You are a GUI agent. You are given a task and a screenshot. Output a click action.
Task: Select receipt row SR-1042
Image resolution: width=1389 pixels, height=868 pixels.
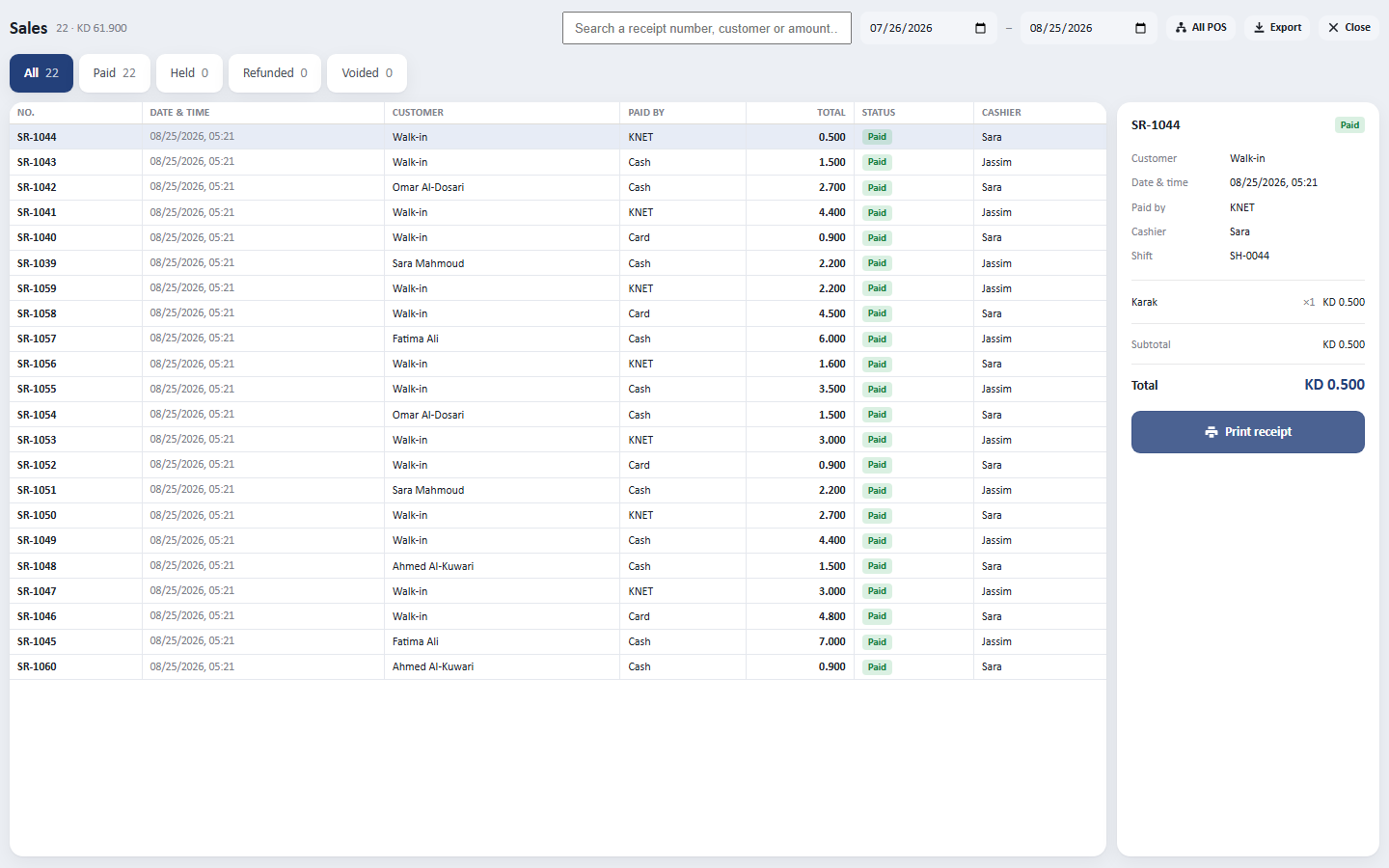coord(558,187)
